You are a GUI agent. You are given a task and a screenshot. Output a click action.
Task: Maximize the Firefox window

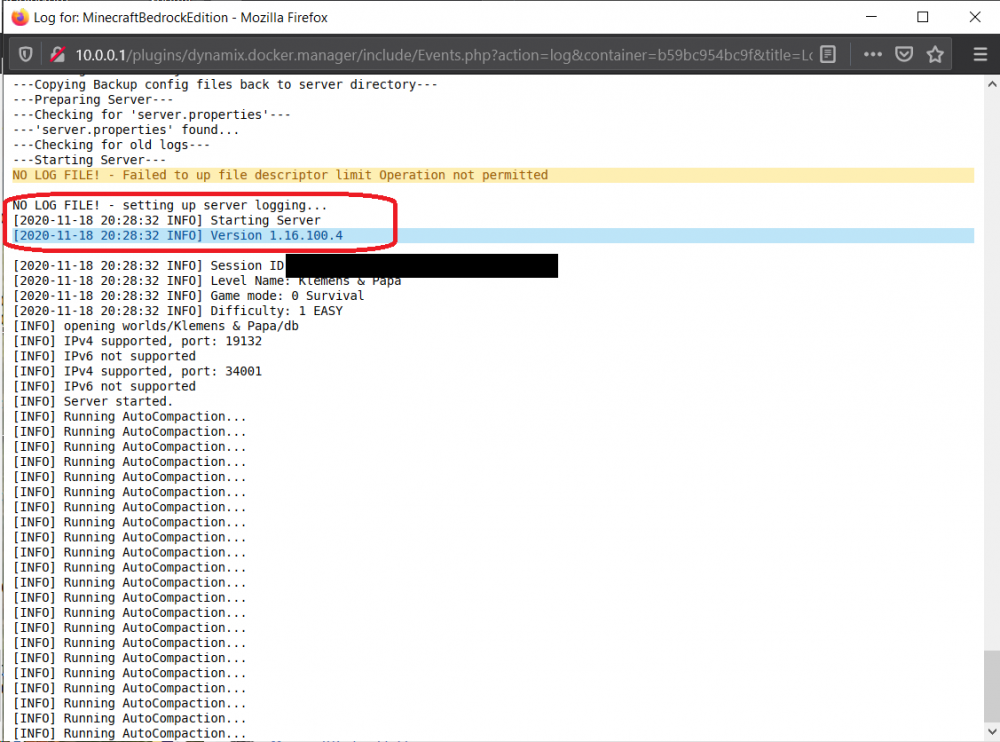coord(922,17)
